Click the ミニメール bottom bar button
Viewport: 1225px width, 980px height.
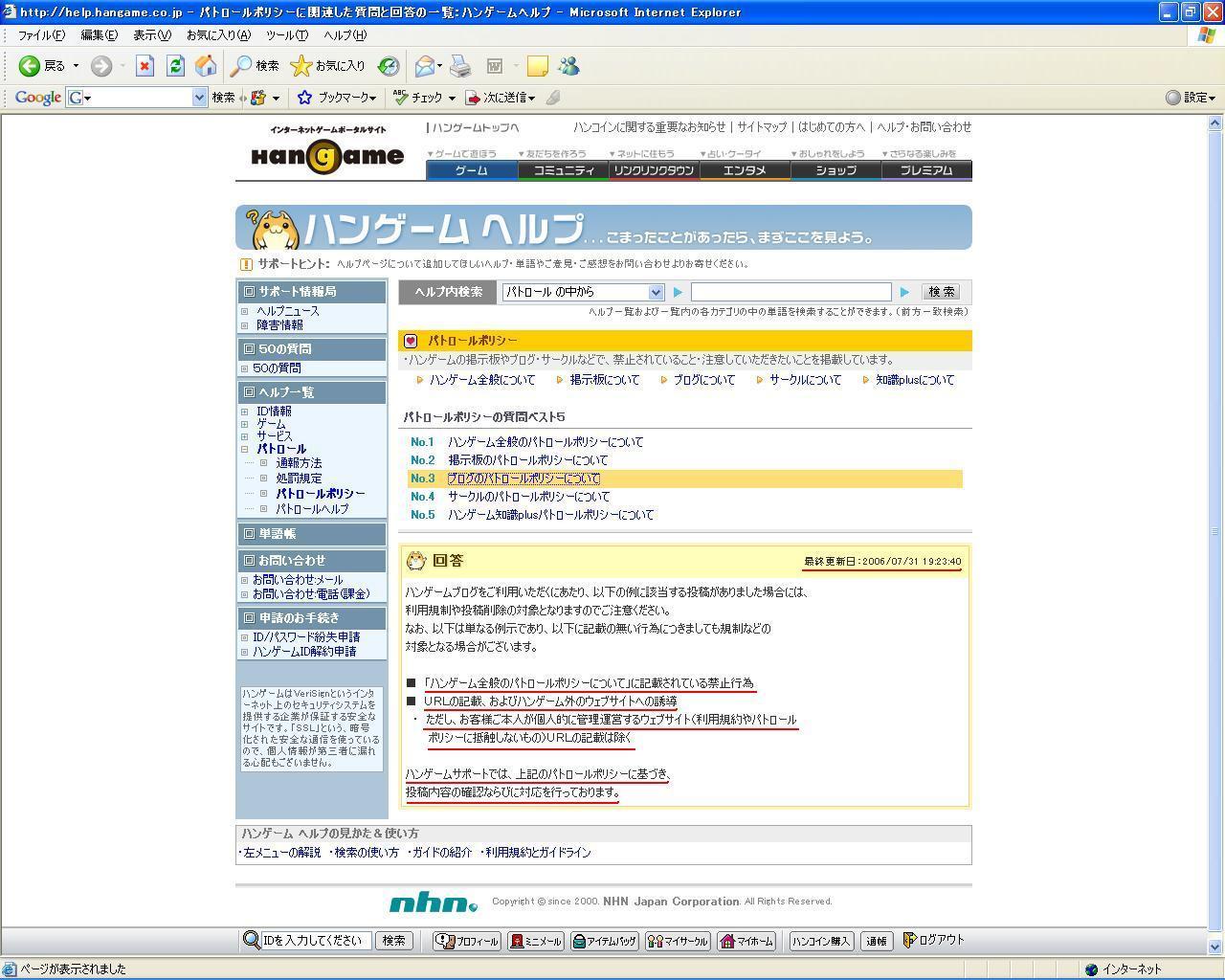point(536,941)
